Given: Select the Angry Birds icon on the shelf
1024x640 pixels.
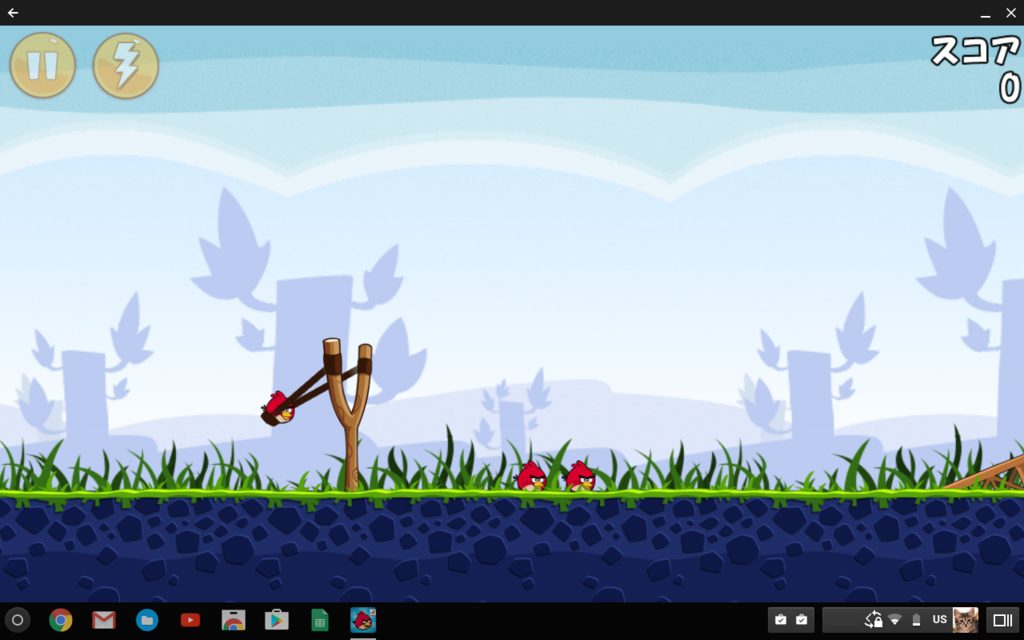Looking at the screenshot, I should tap(362, 620).
